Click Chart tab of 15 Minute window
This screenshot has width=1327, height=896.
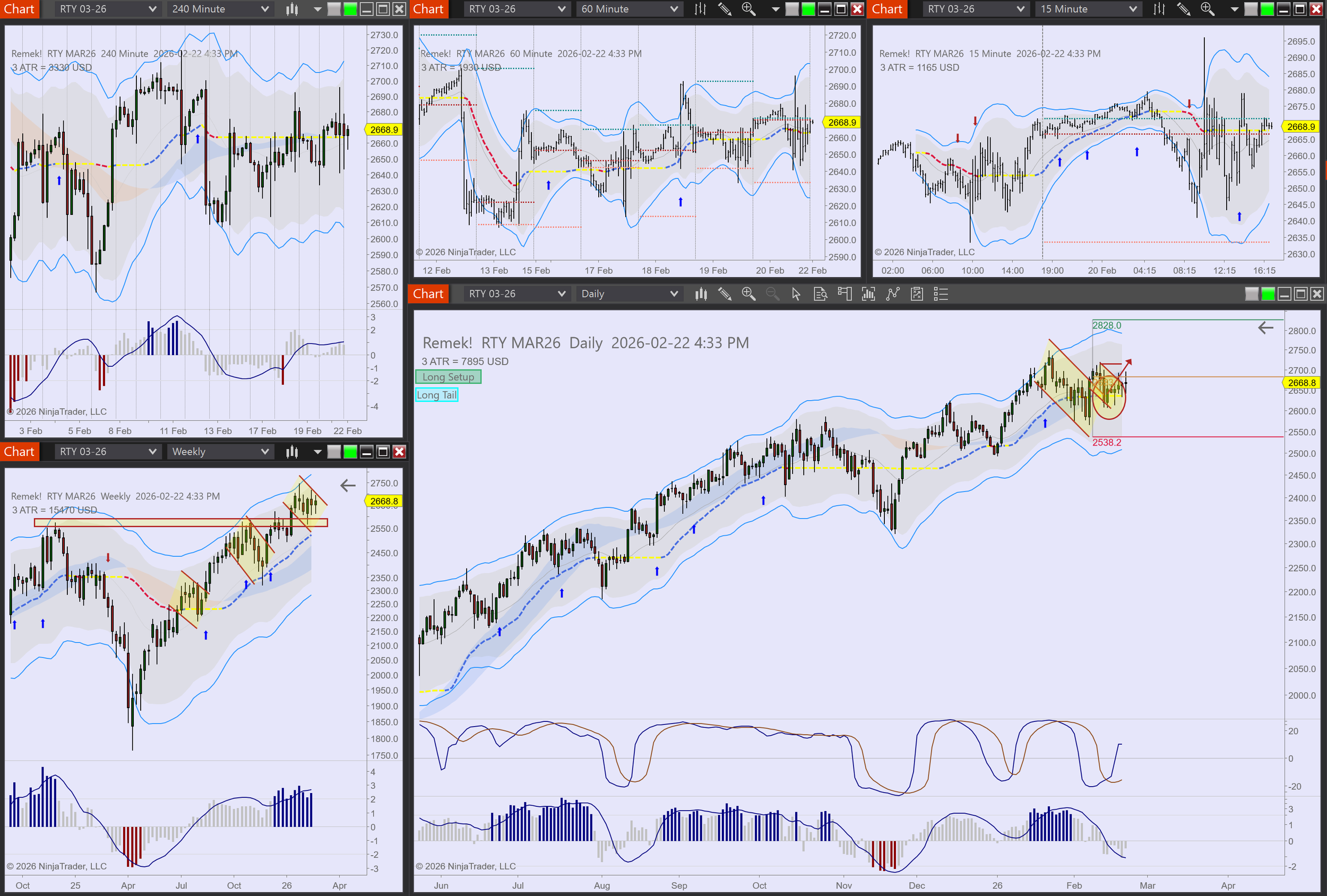coord(887,9)
